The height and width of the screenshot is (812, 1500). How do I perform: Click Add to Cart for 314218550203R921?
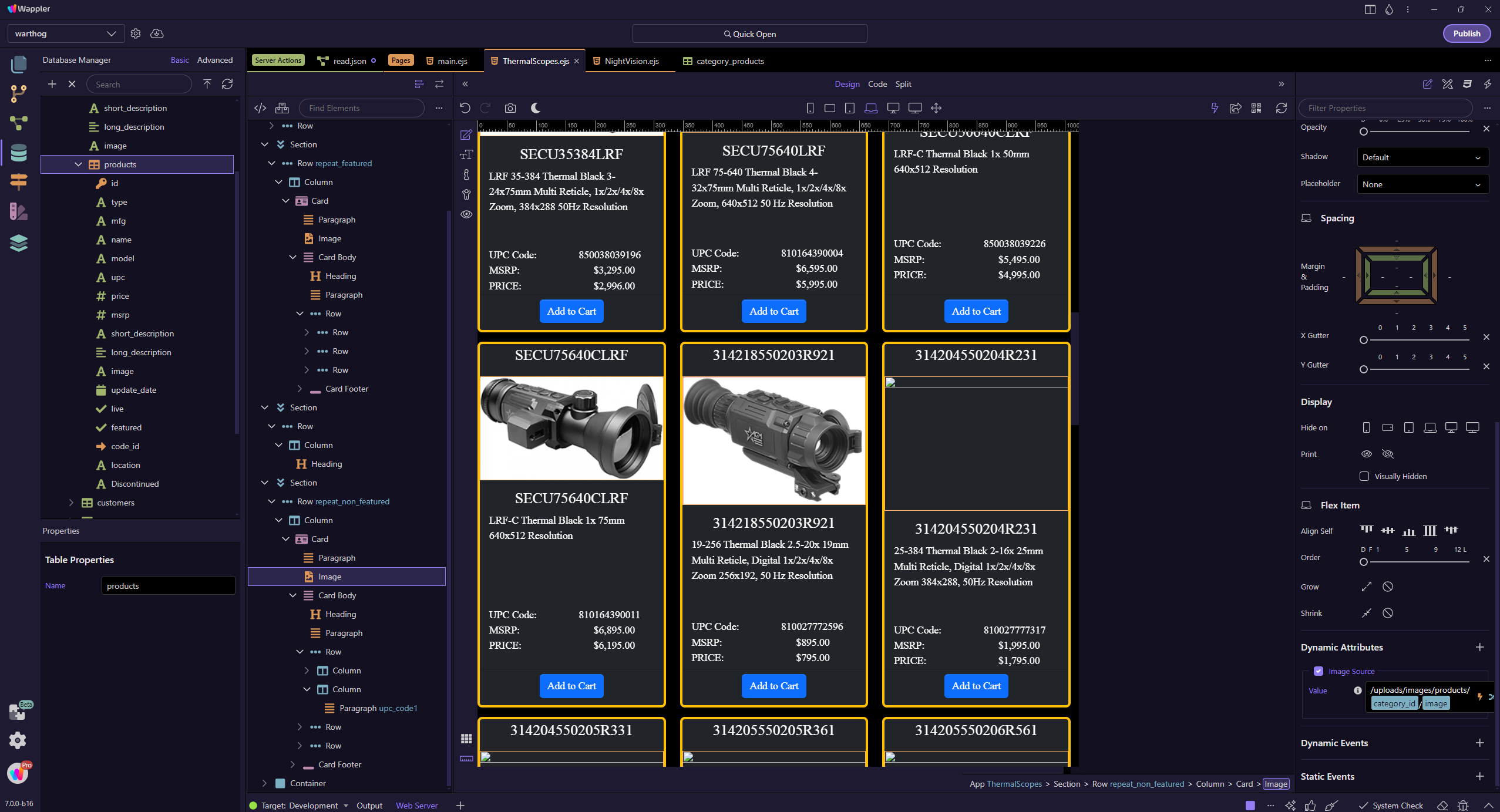click(773, 686)
